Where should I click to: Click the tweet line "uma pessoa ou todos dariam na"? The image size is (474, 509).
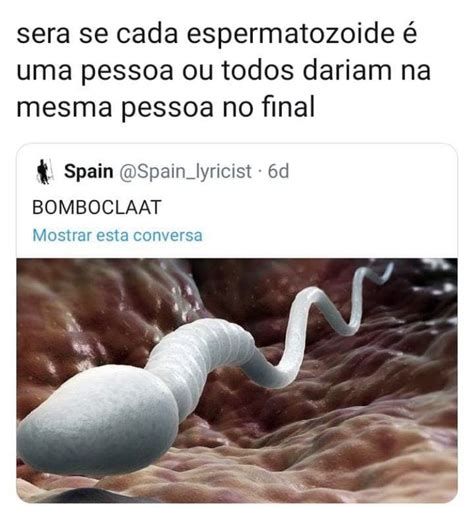tap(224, 71)
